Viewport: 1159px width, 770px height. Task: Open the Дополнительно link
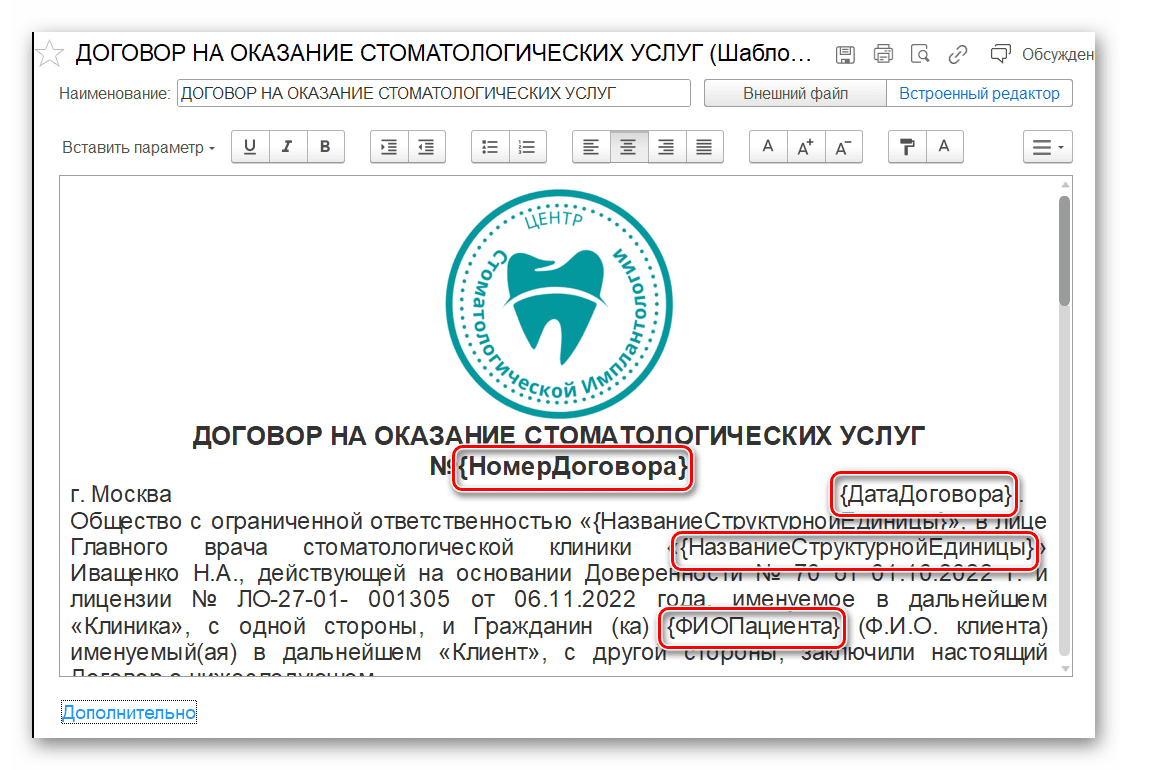pyautogui.click(x=129, y=712)
